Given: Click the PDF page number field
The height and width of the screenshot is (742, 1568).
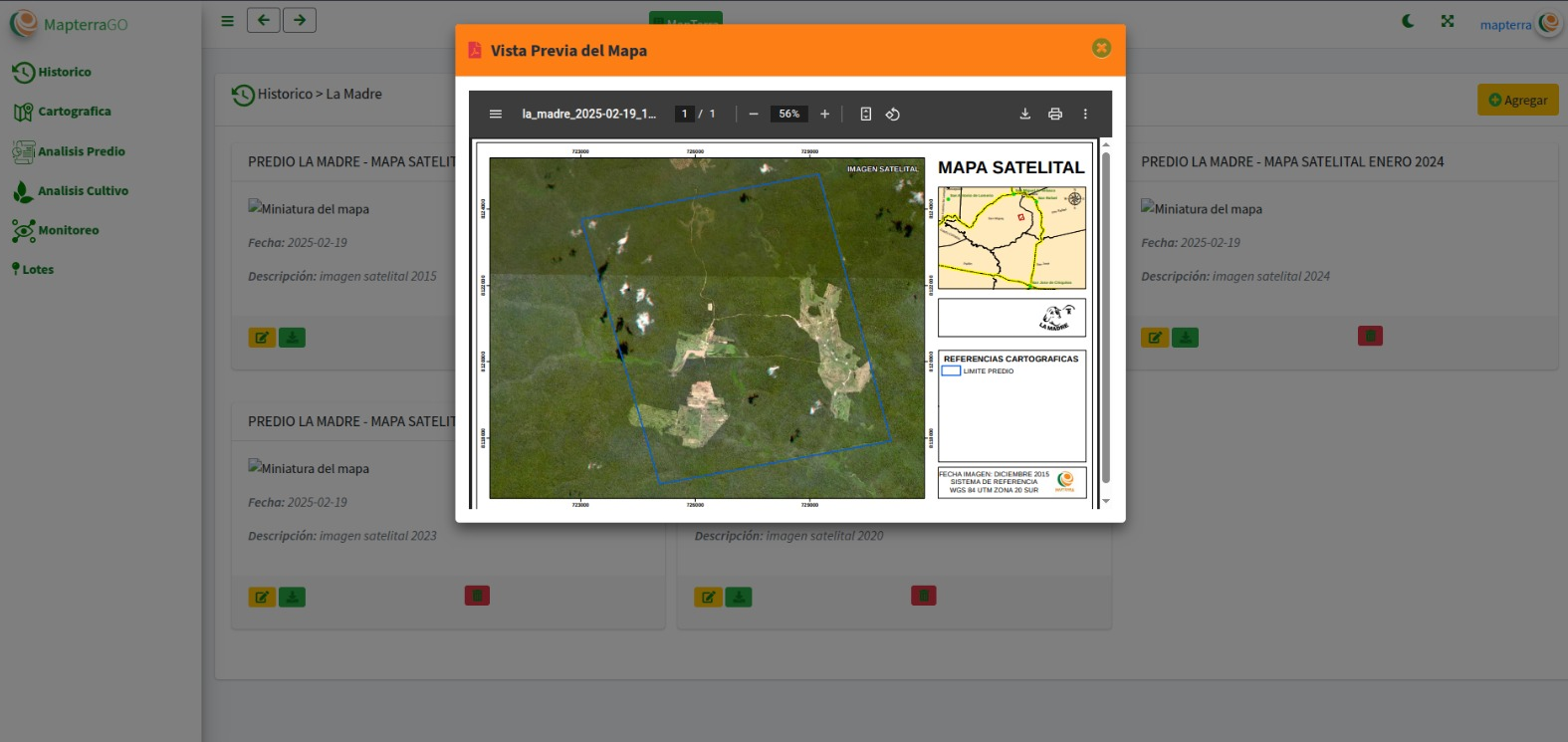Looking at the screenshot, I should pyautogui.click(x=684, y=115).
